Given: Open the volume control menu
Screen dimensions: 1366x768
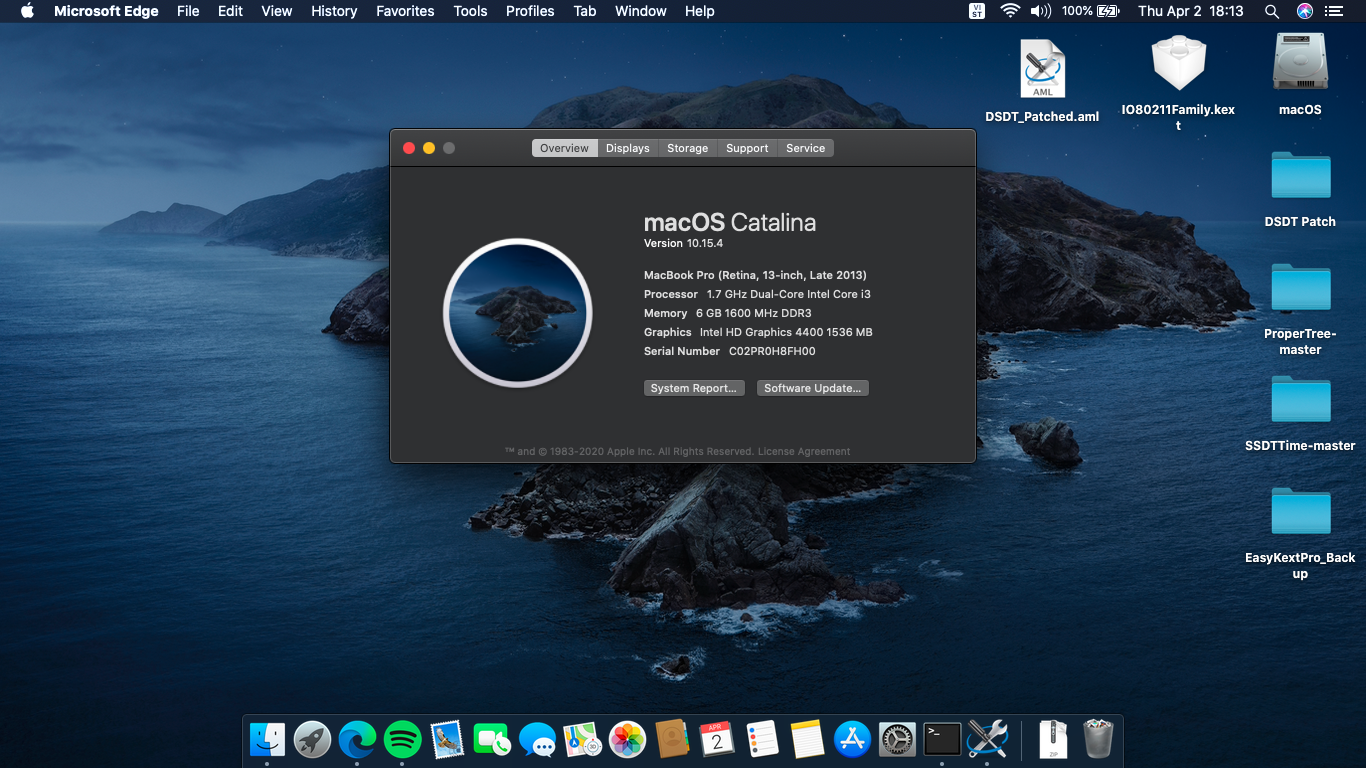Looking at the screenshot, I should tap(1041, 11).
